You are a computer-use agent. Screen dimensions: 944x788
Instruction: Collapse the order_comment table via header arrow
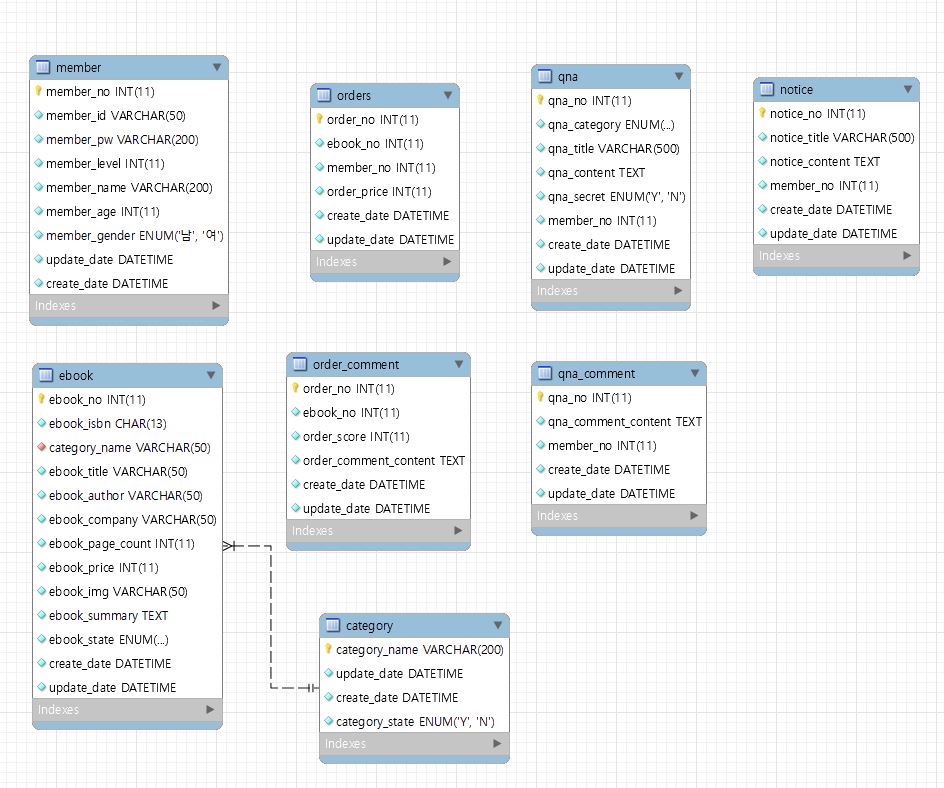pos(458,365)
